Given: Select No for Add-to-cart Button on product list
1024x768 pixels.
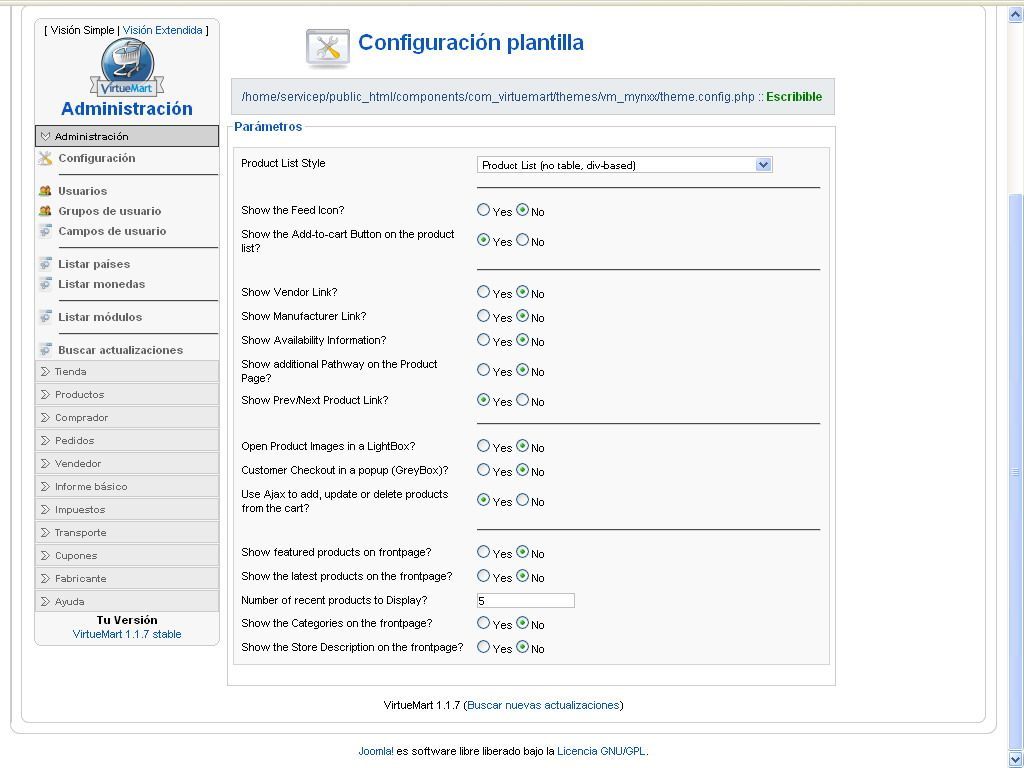Looking at the screenshot, I should [x=522, y=240].
